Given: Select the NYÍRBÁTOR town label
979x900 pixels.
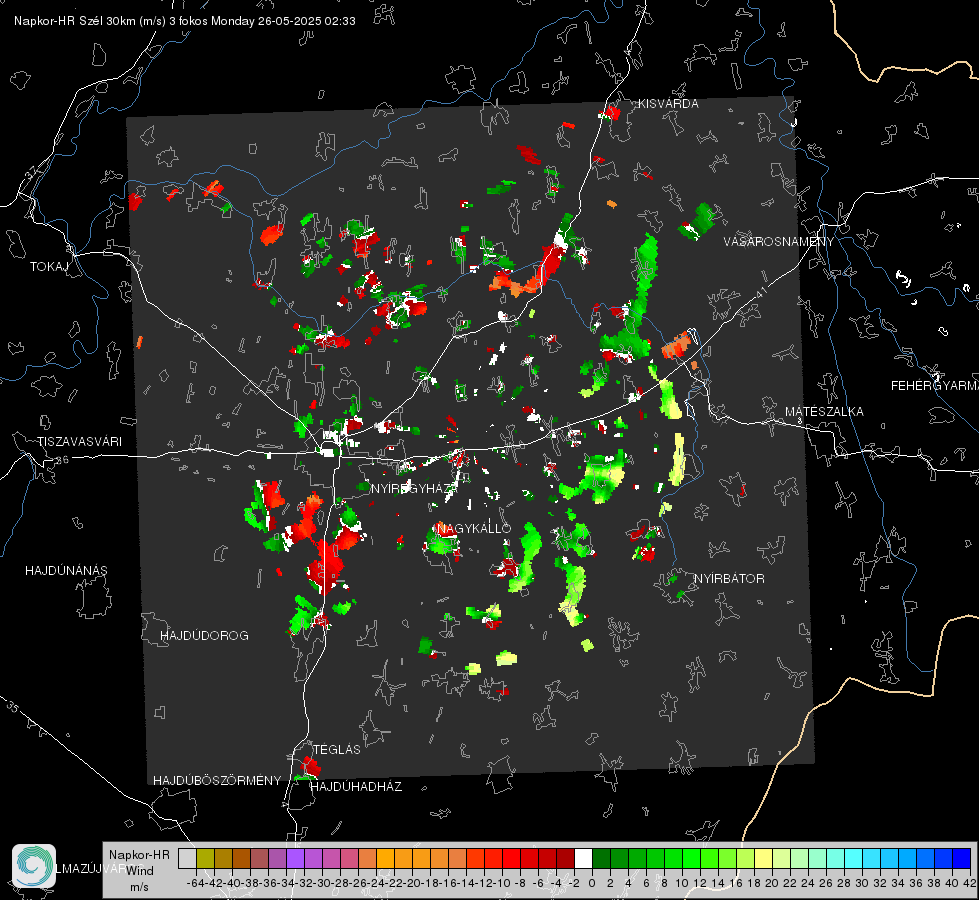Looking at the screenshot, I should pyautogui.click(x=729, y=578).
